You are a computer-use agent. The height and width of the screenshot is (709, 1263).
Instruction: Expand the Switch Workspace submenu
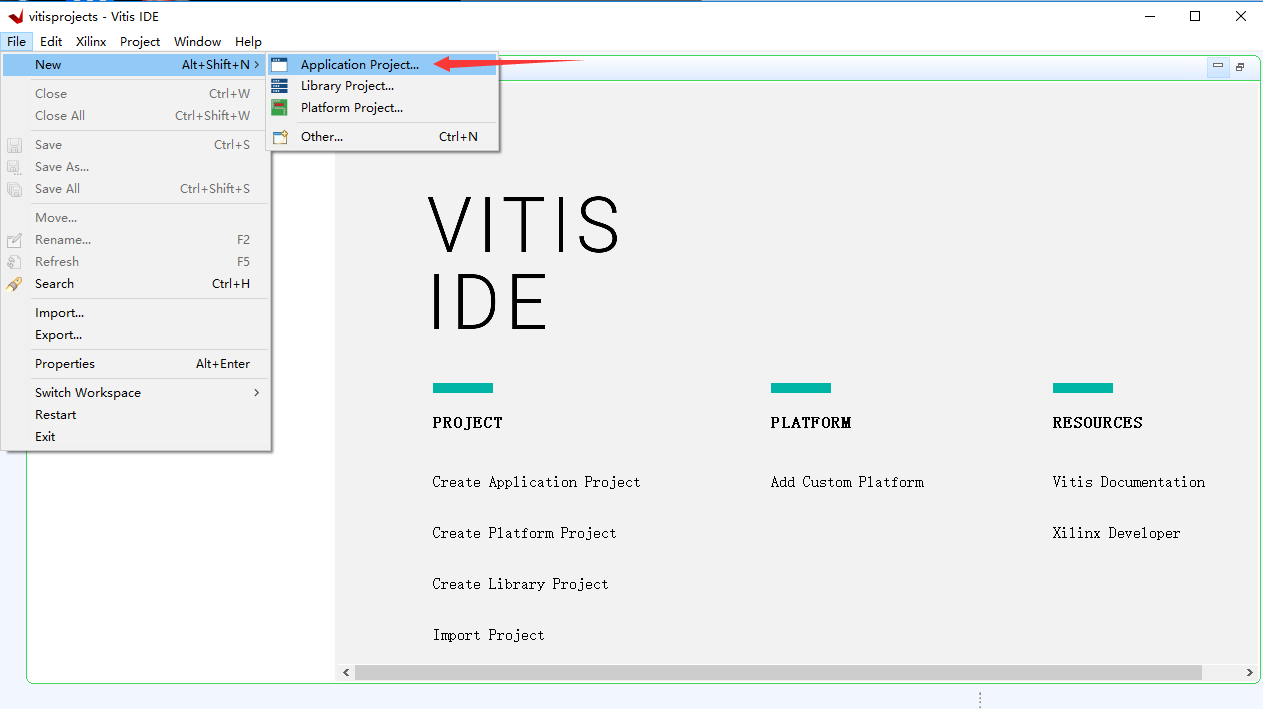coord(256,392)
